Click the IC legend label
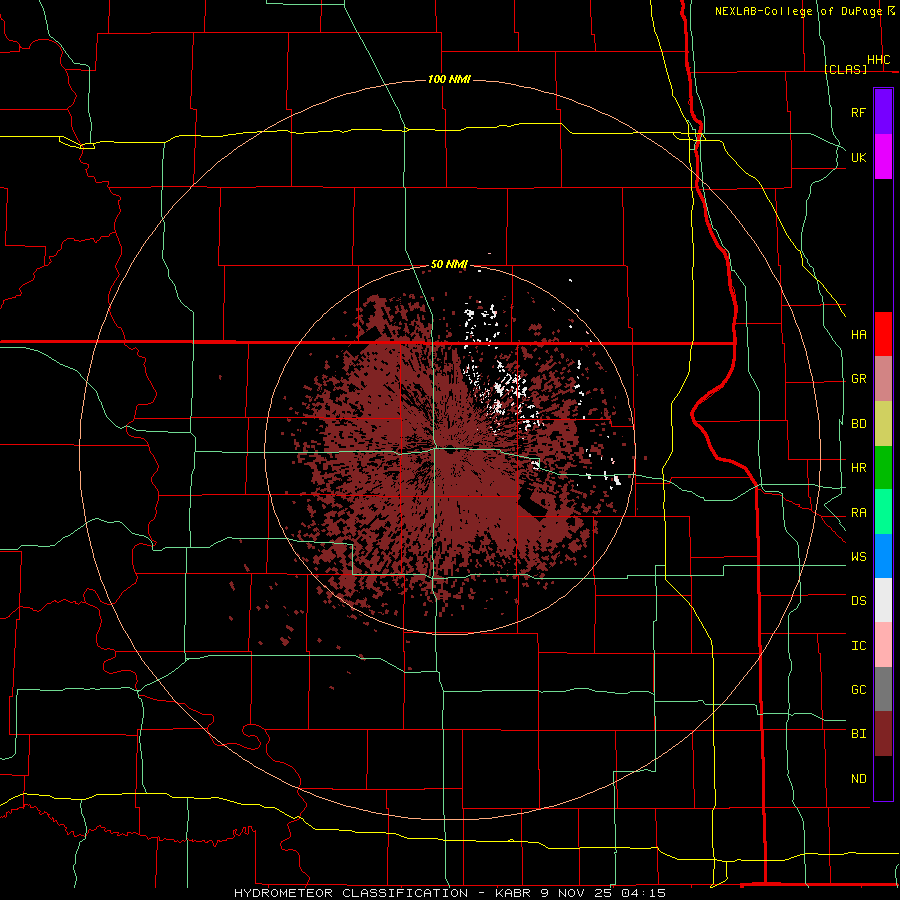This screenshot has width=900, height=900. (x=858, y=646)
